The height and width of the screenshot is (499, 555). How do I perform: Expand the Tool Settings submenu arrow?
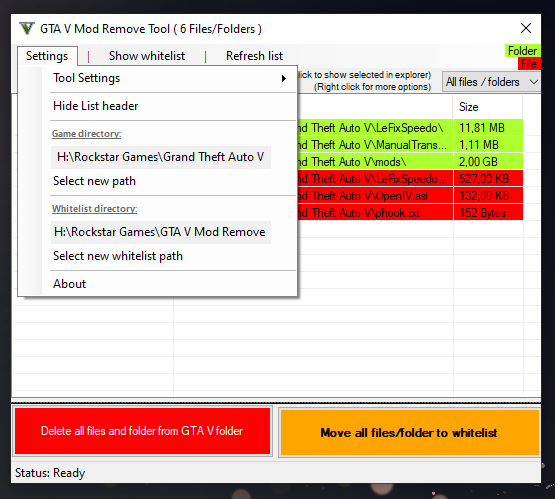pyautogui.click(x=284, y=78)
